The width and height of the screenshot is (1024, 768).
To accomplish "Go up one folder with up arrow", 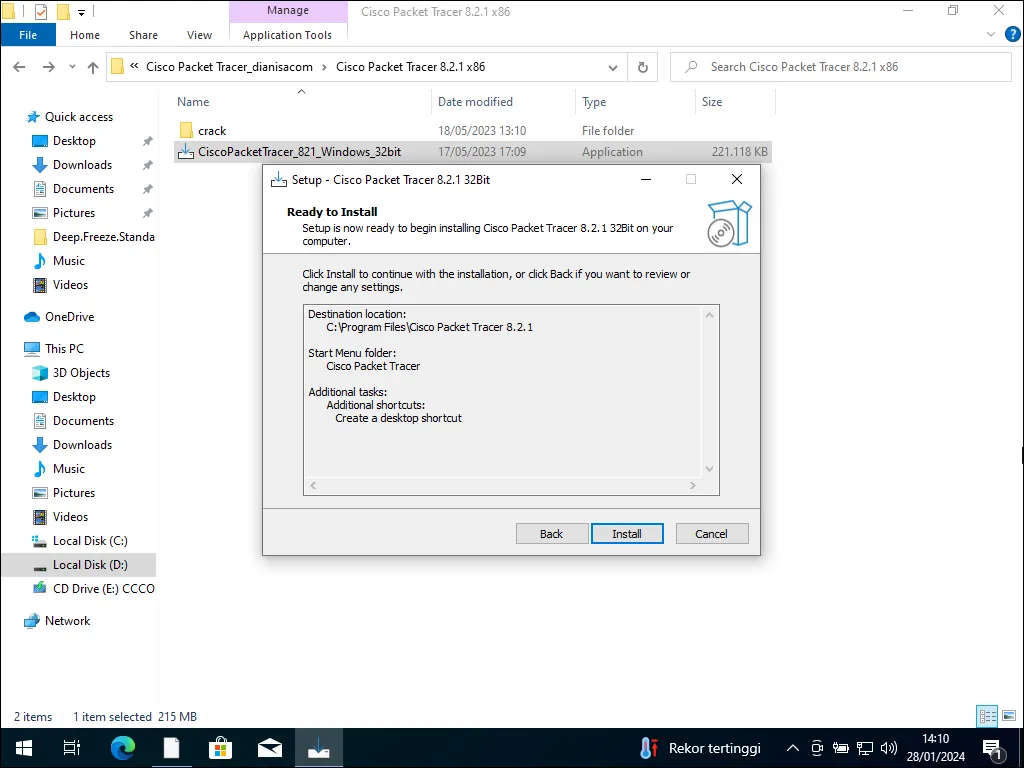I will (x=93, y=67).
